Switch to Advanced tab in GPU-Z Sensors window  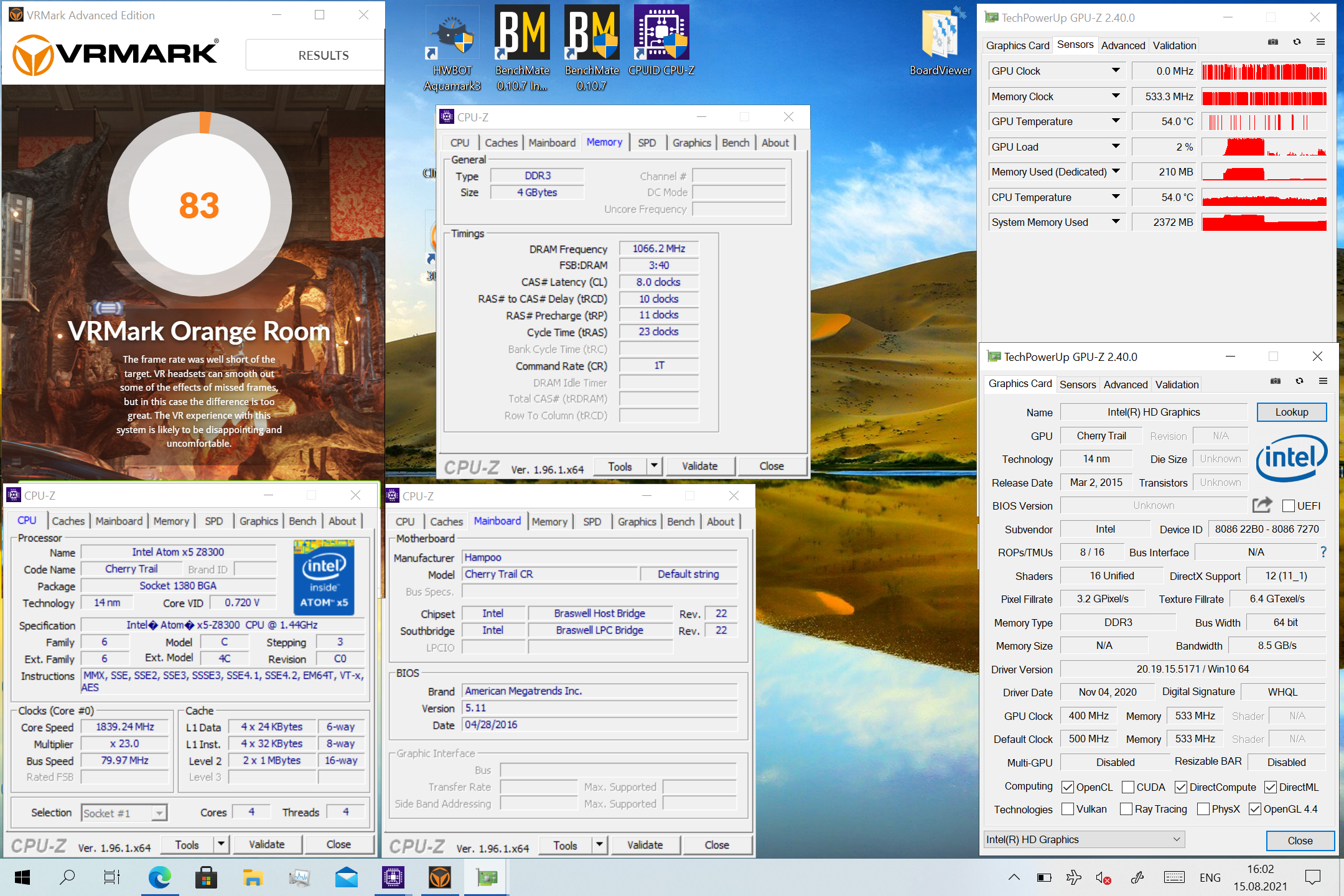pyautogui.click(x=1123, y=45)
